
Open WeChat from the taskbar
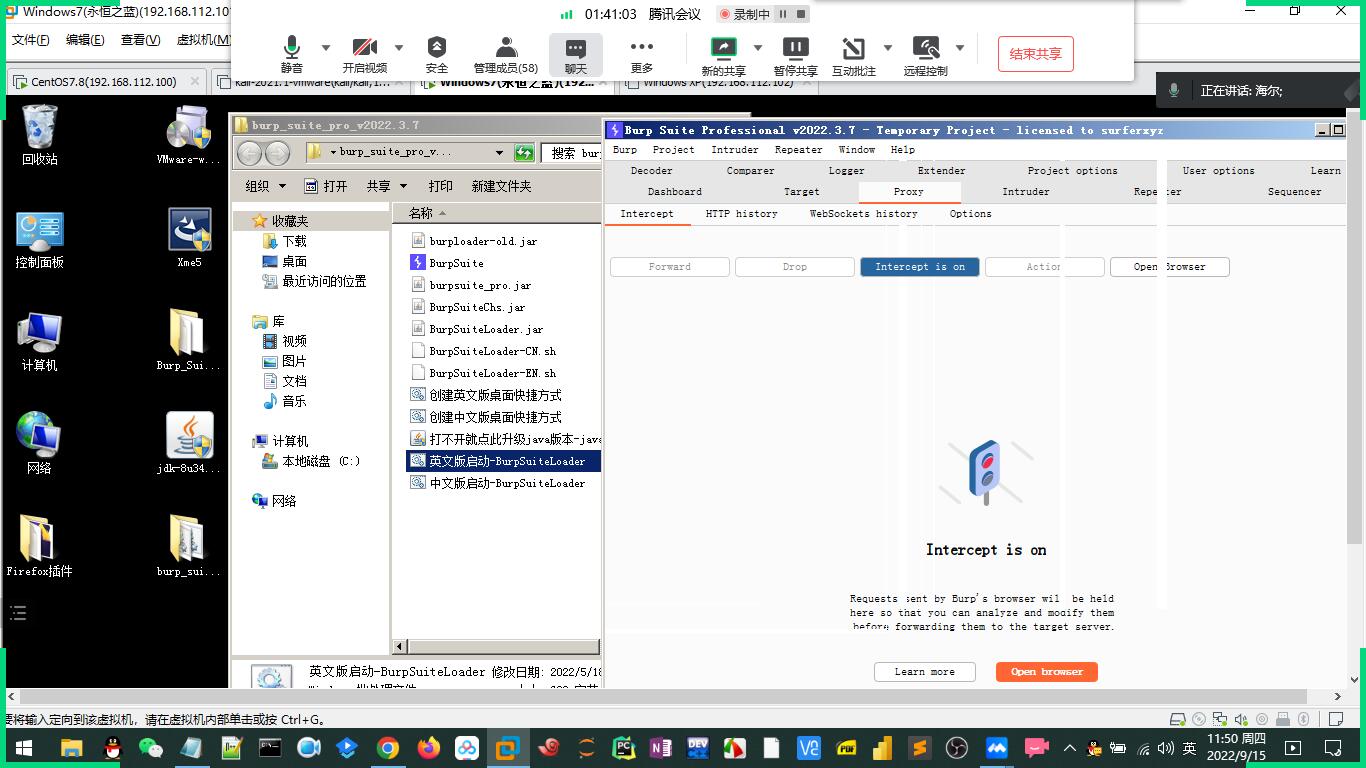tap(151, 748)
